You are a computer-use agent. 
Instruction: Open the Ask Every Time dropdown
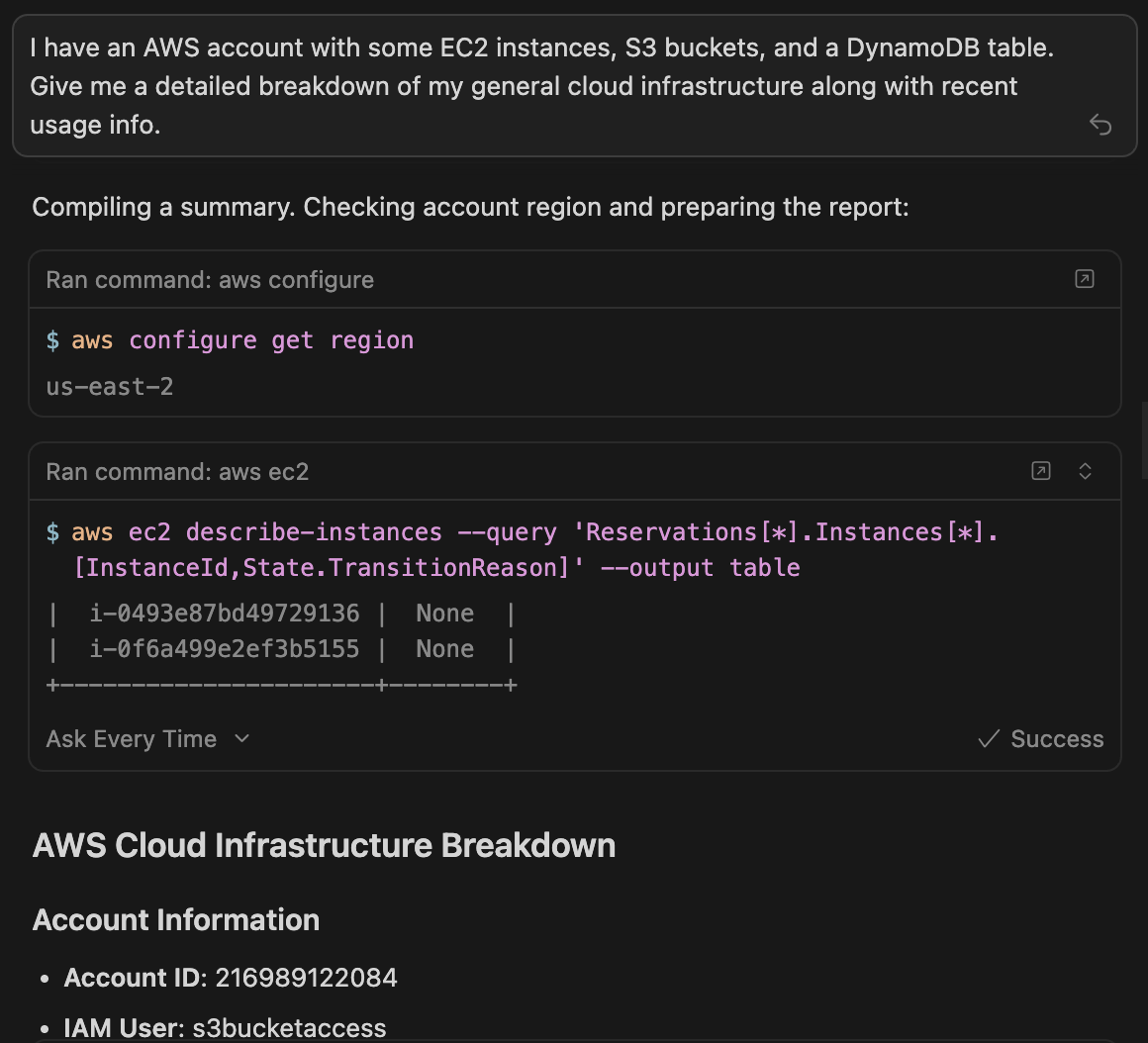coord(147,738)
